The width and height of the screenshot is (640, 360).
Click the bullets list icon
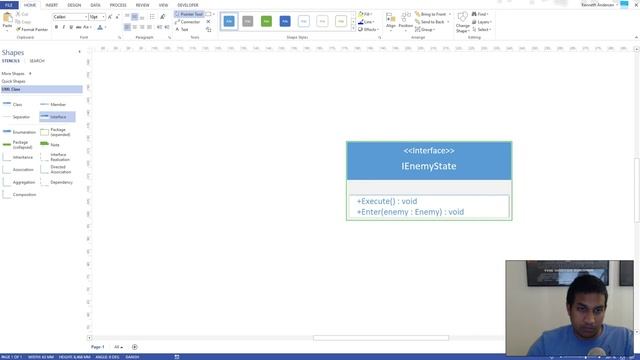click(152, 17)
